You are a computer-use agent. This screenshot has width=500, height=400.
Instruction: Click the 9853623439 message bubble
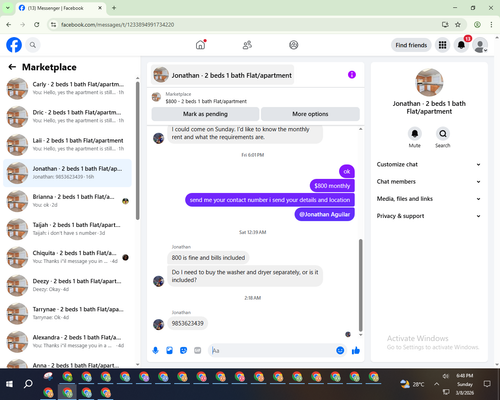tap(187, 323)
